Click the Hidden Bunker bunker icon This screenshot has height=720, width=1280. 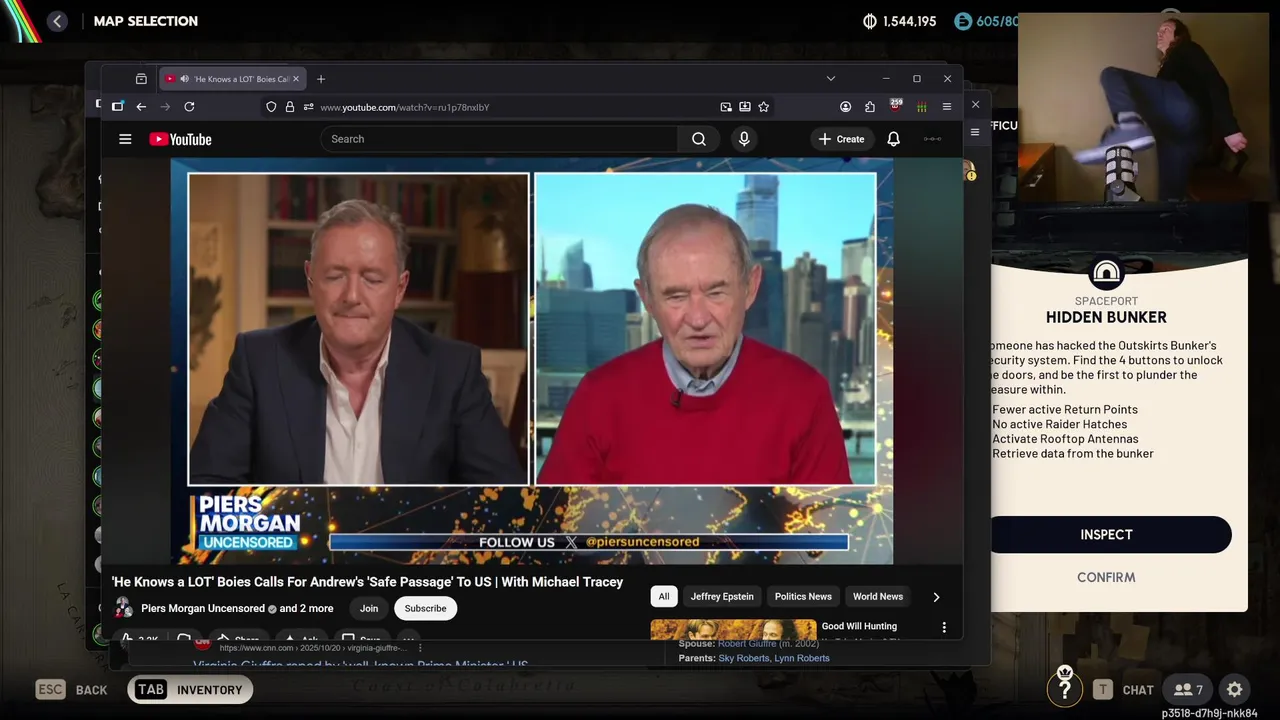[1106, 273]
